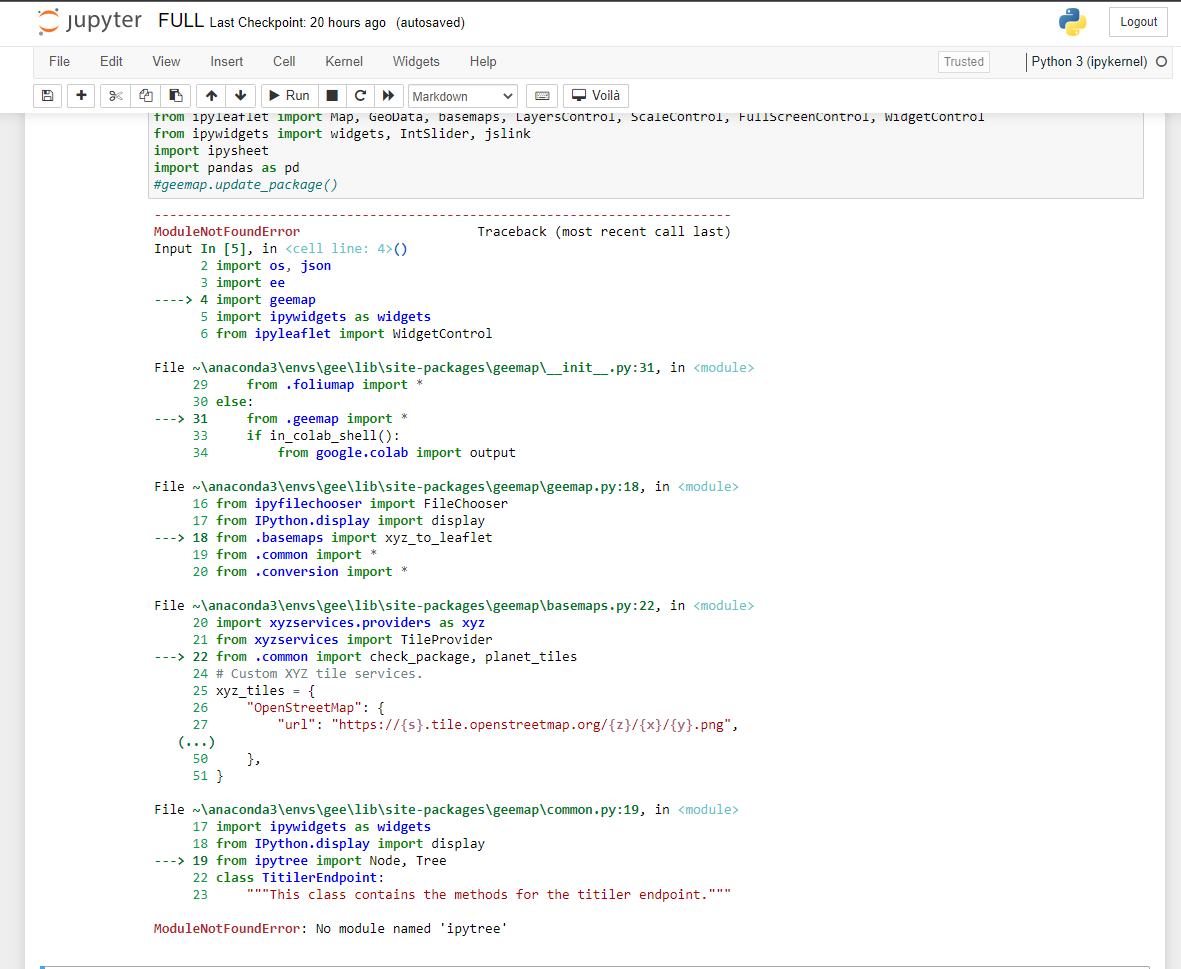Screen dimensions: 1181x969
Task: Move the selected cell down
Action: point(239,95)
